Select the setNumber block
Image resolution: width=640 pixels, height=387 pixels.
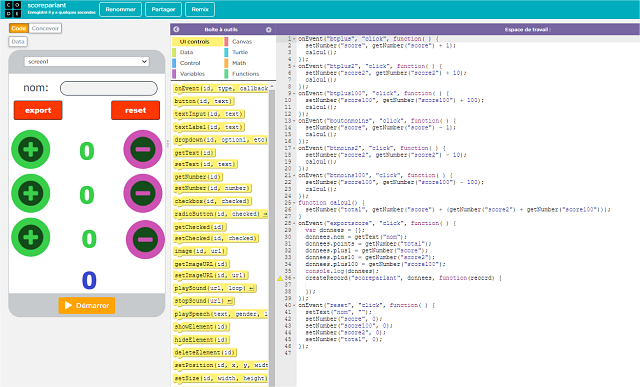click(213, 188)
